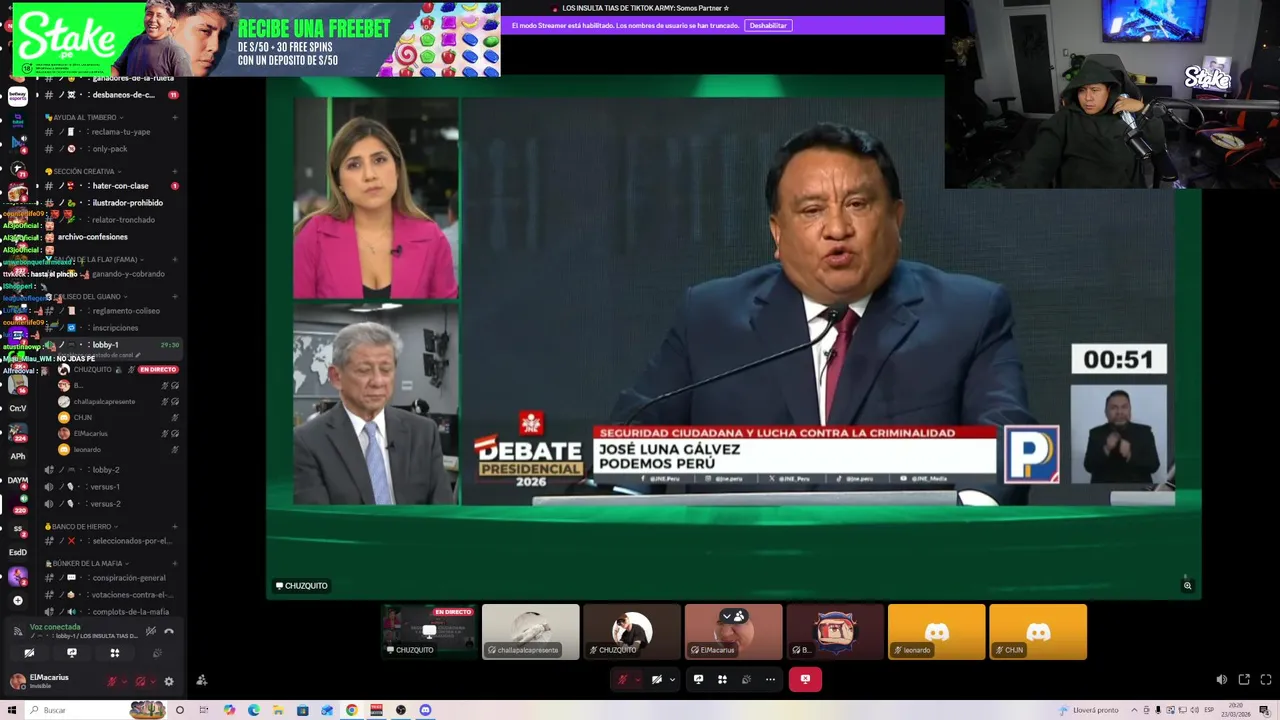The height and width of the screenshot is (720, 1280).
Task: Select the leonardo participant tile
Action: (937, 631)
